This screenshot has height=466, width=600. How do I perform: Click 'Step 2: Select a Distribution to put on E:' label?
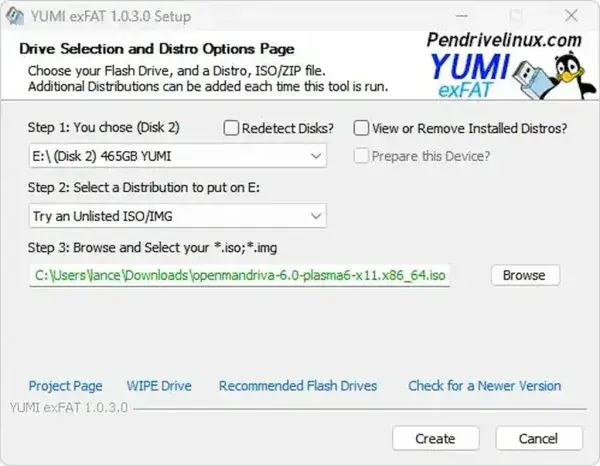[143, 187]
